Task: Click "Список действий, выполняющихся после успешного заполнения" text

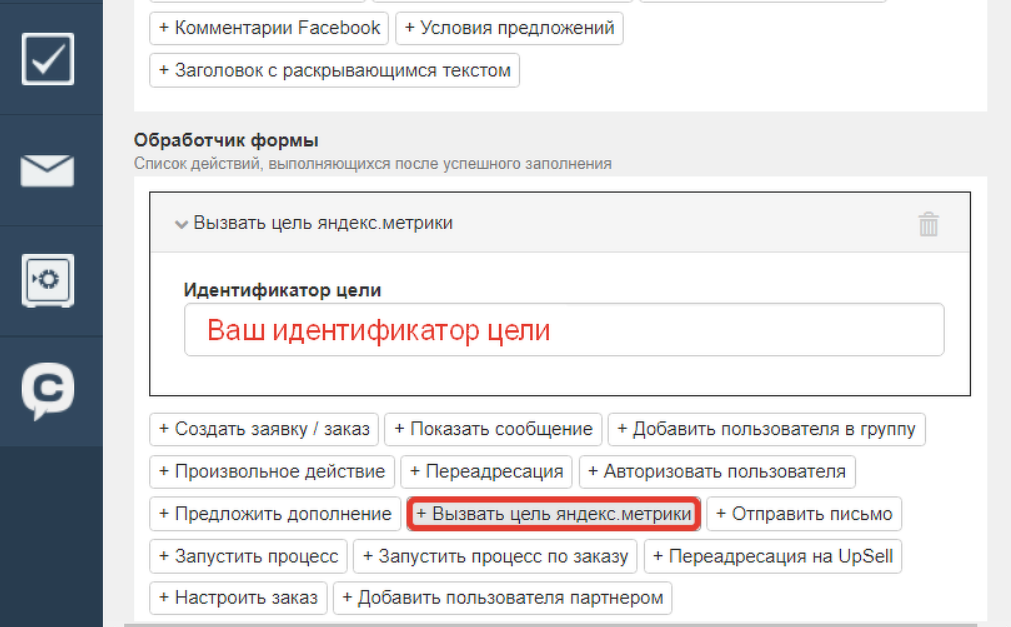Action: tap(373, 164)
